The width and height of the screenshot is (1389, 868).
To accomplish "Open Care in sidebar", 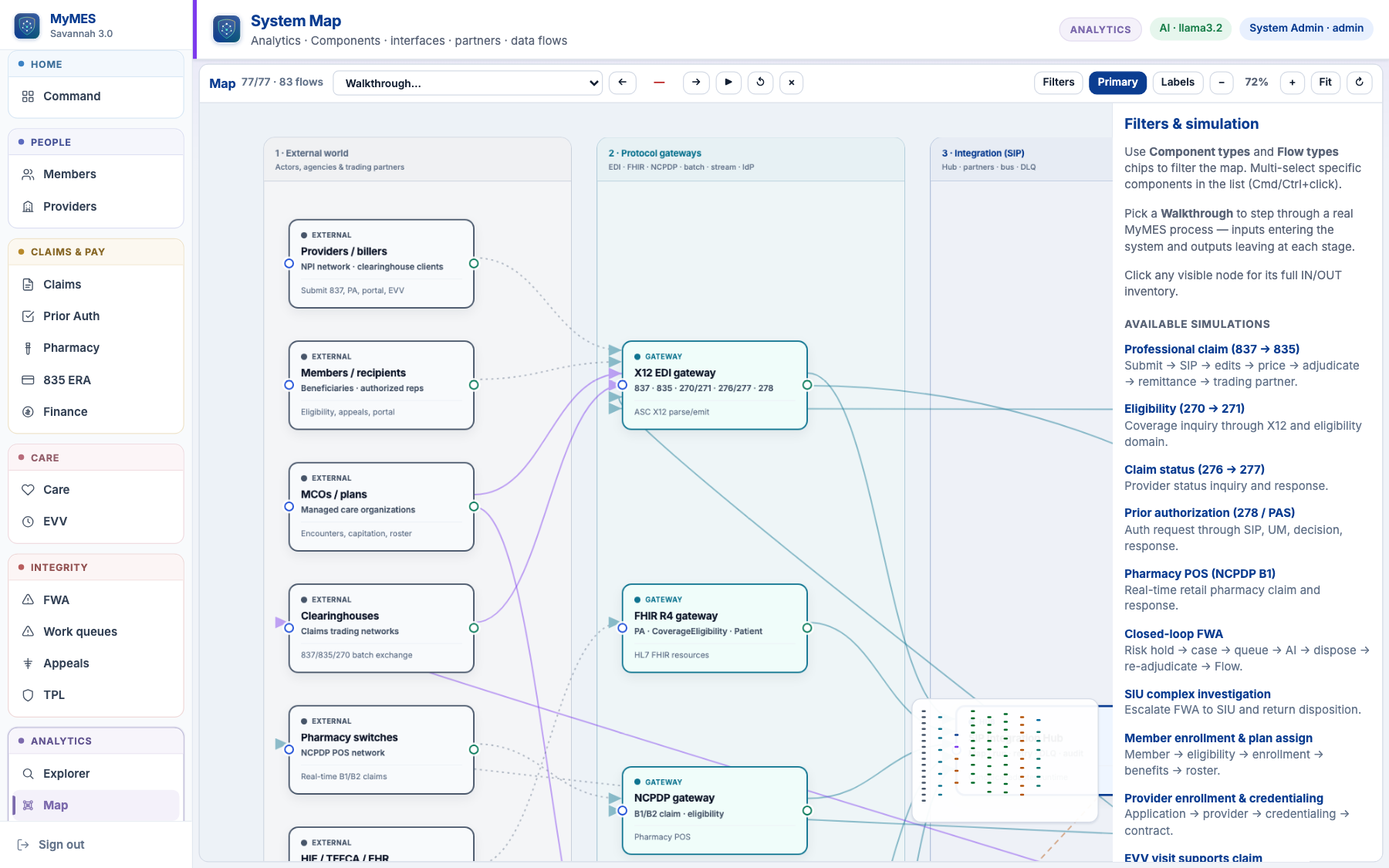I will [96, 490].
